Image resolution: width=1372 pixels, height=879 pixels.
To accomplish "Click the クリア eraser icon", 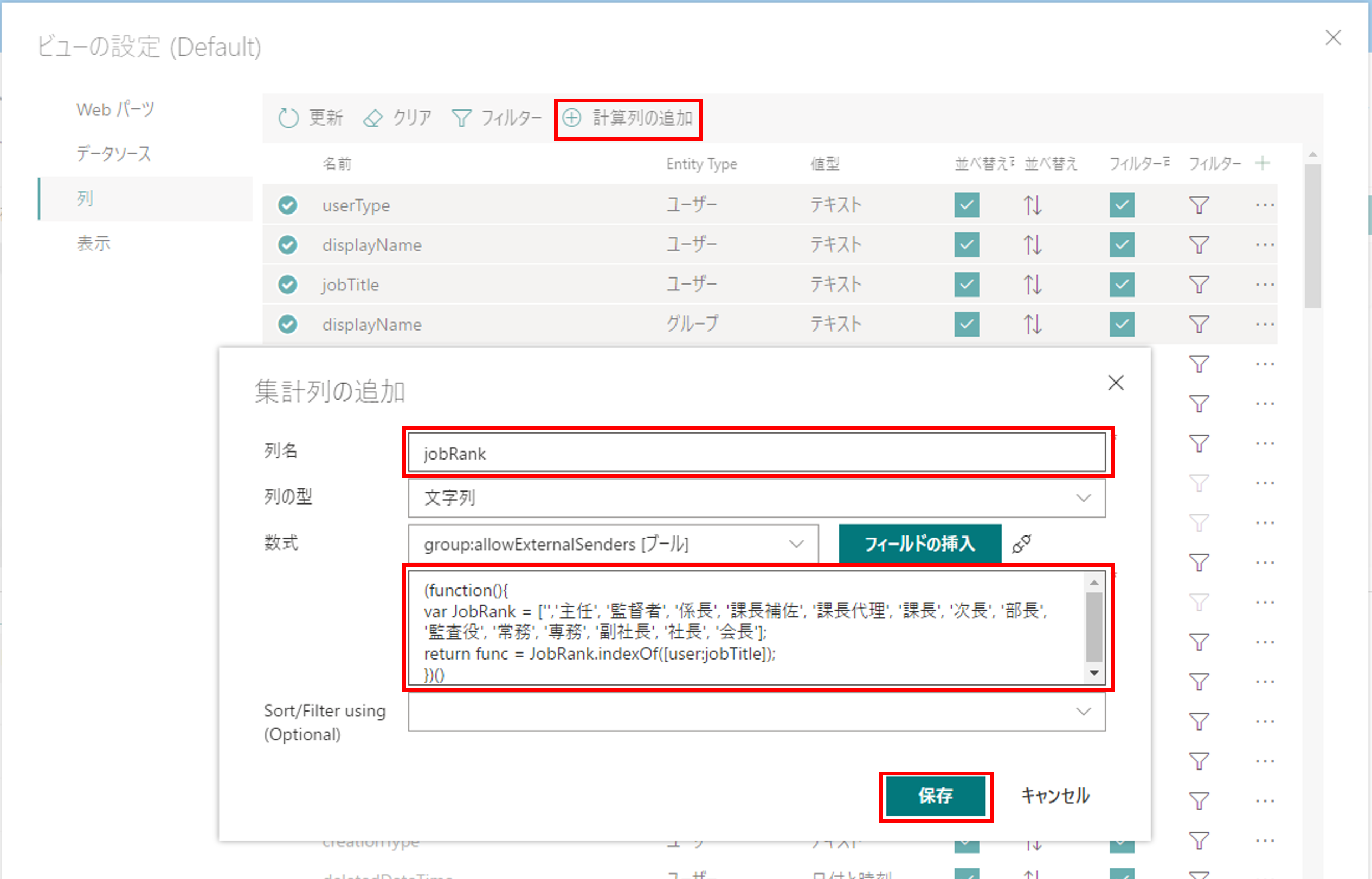I will (x=373, y=118).
